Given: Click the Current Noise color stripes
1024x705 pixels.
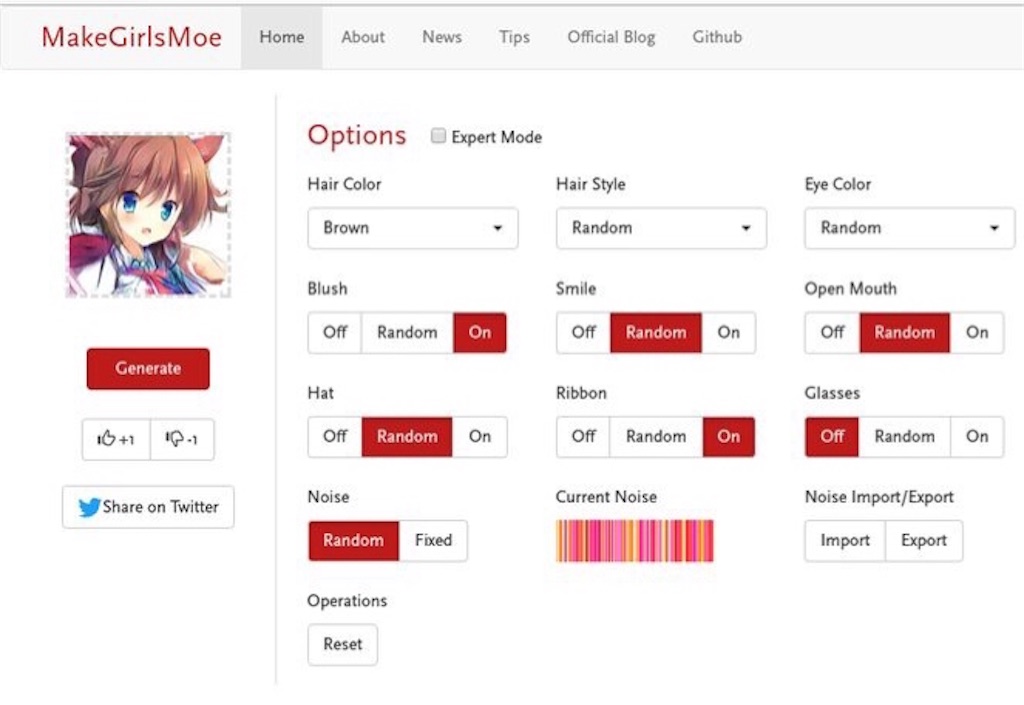Looking at the screenshot, I should [x=635, y=540].
